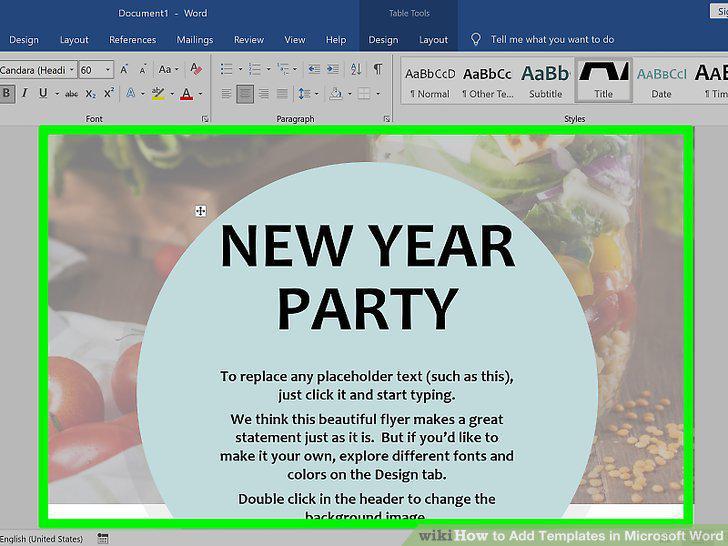This screenshot has width=728, height=546.
Task: Click the Tell me search field
Action: [x=552, y=39]
